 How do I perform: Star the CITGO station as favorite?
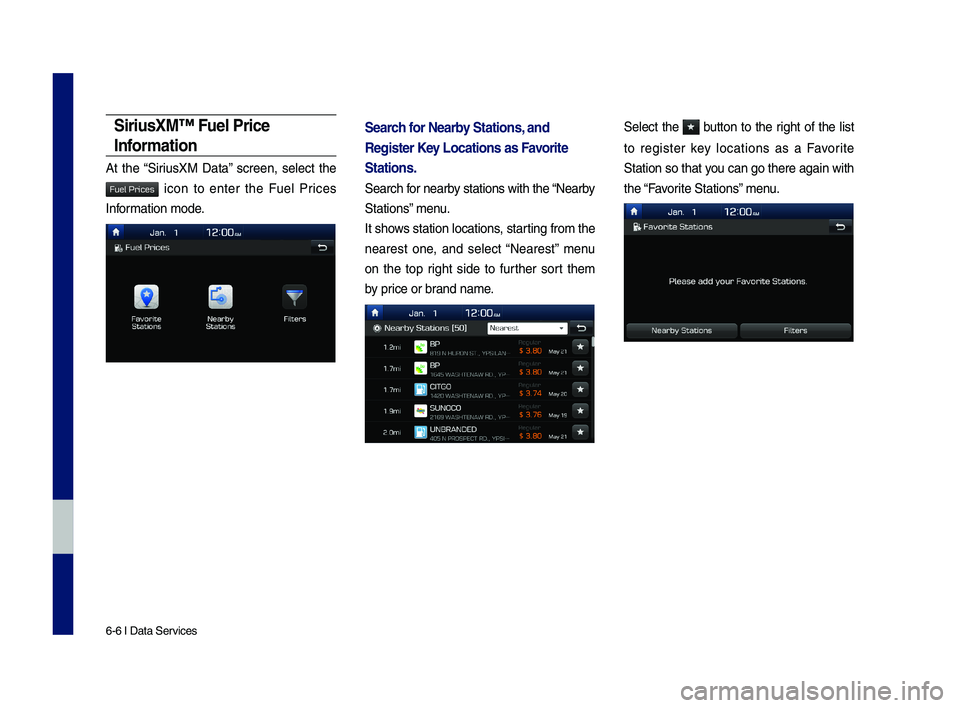click(579, 390)
